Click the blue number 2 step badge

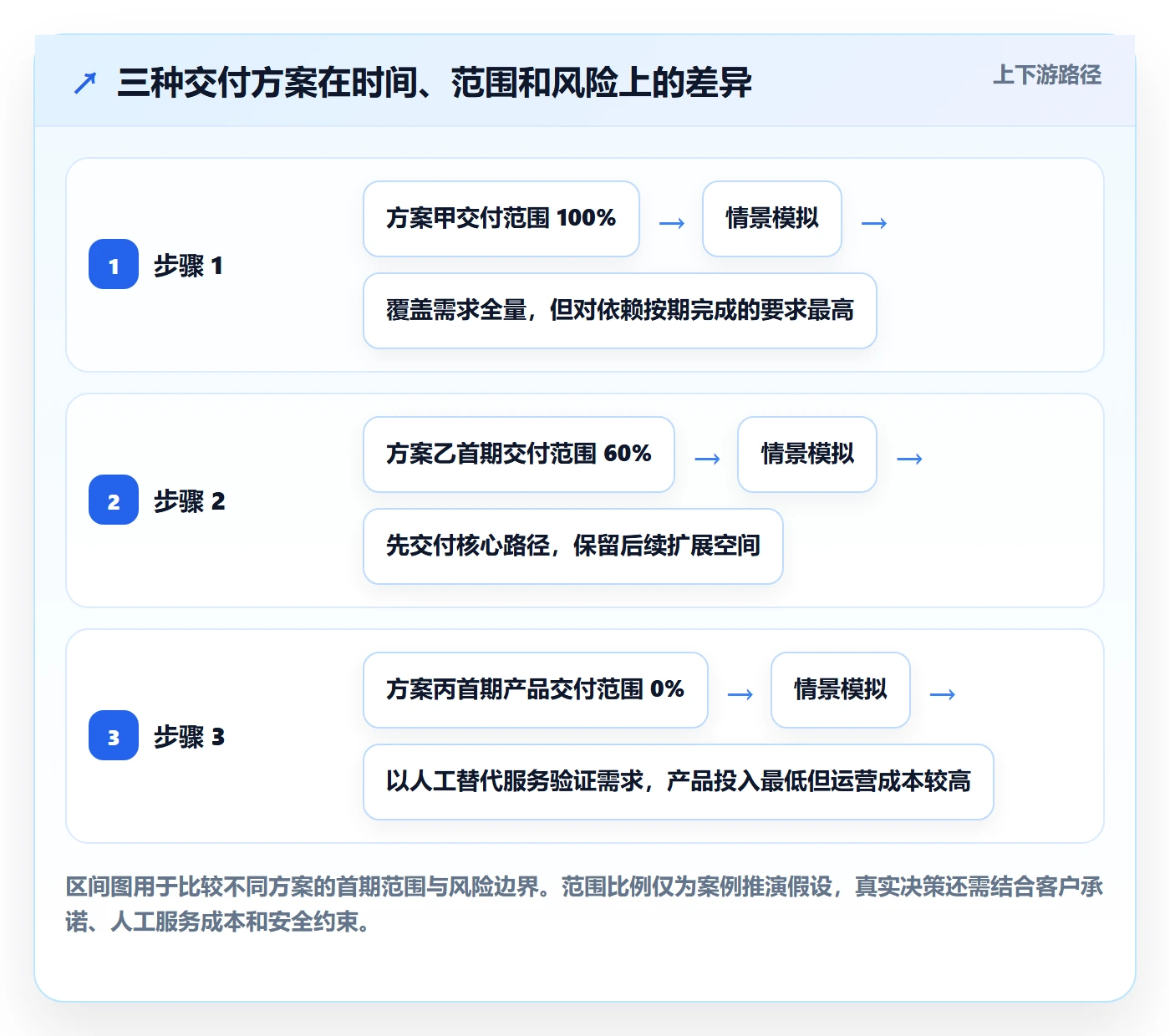tap(114, 500)
